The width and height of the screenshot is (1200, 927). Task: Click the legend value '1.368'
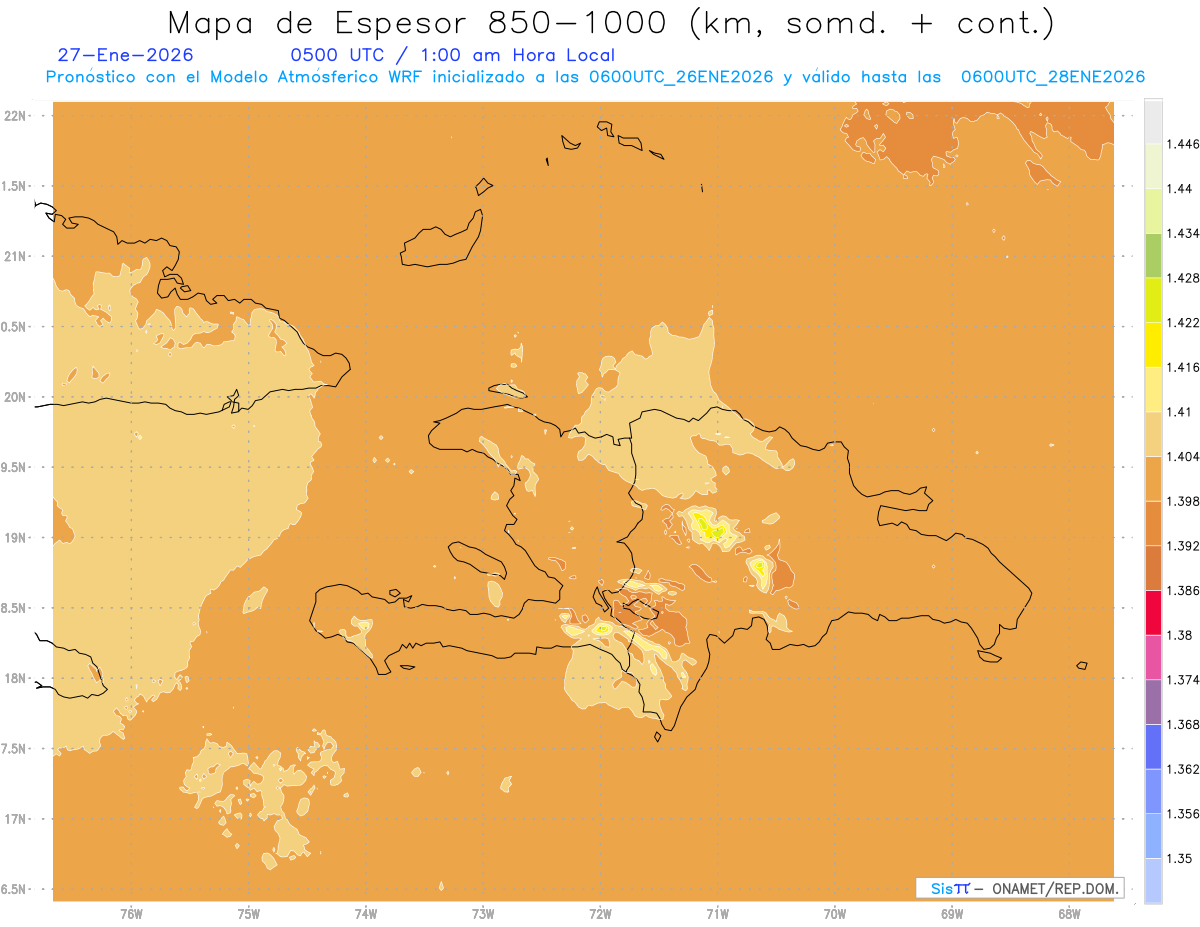[1183, 724]
